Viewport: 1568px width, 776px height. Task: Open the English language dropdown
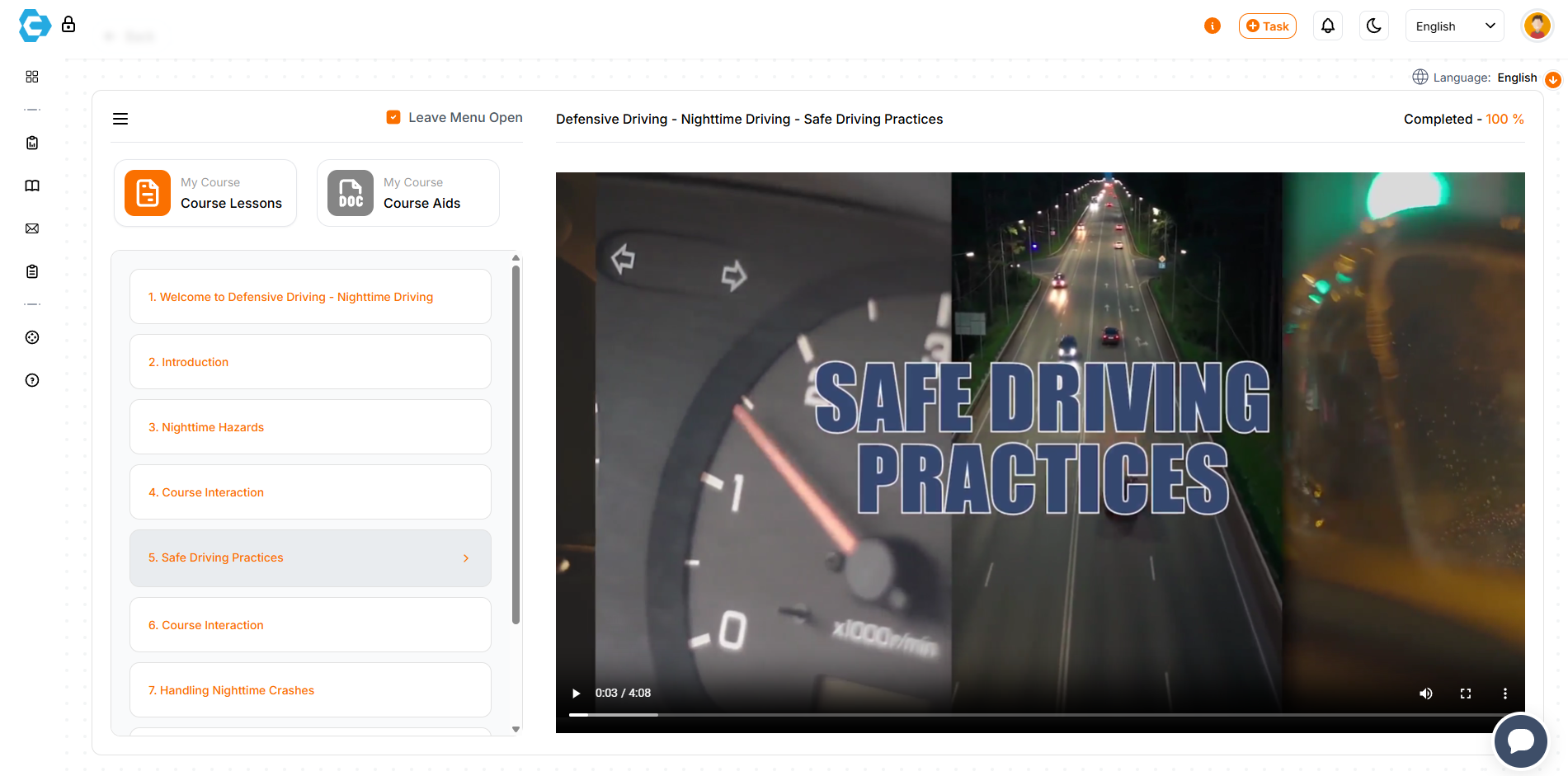click(x=1454, y=26)
